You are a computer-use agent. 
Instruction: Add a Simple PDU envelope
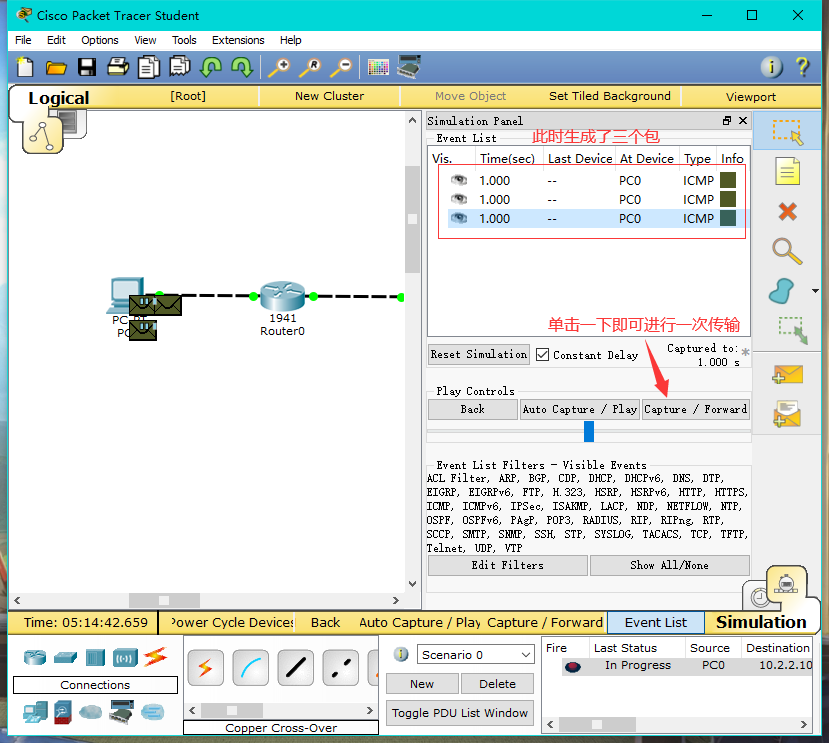click(787, 374)
